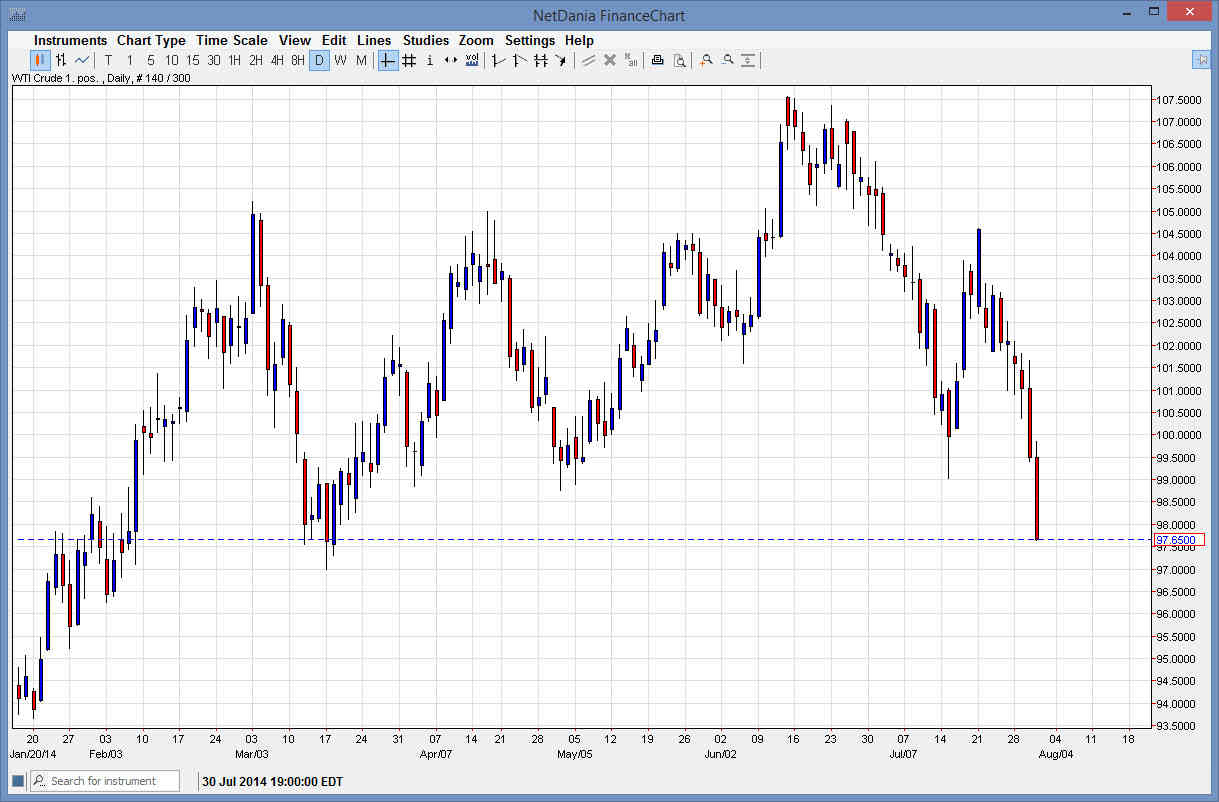Open the Zoom menu options
Viewport: 1219px width, 802px height.
click(x=476, y=40)
